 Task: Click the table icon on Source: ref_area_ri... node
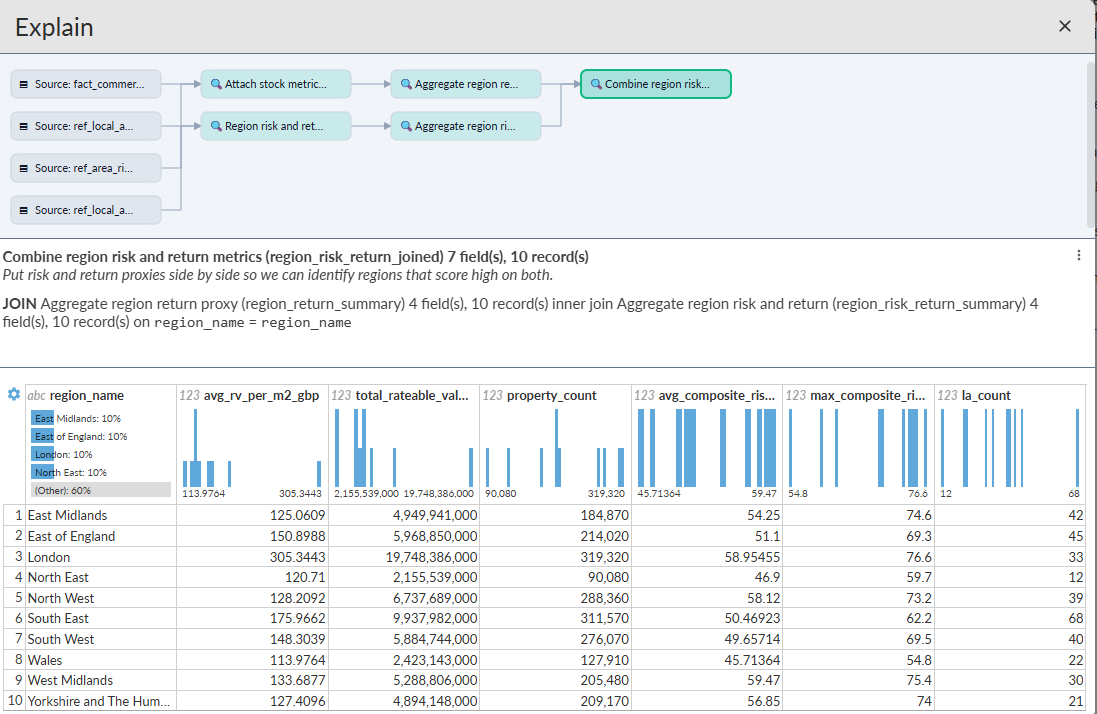tap(24, 169)
